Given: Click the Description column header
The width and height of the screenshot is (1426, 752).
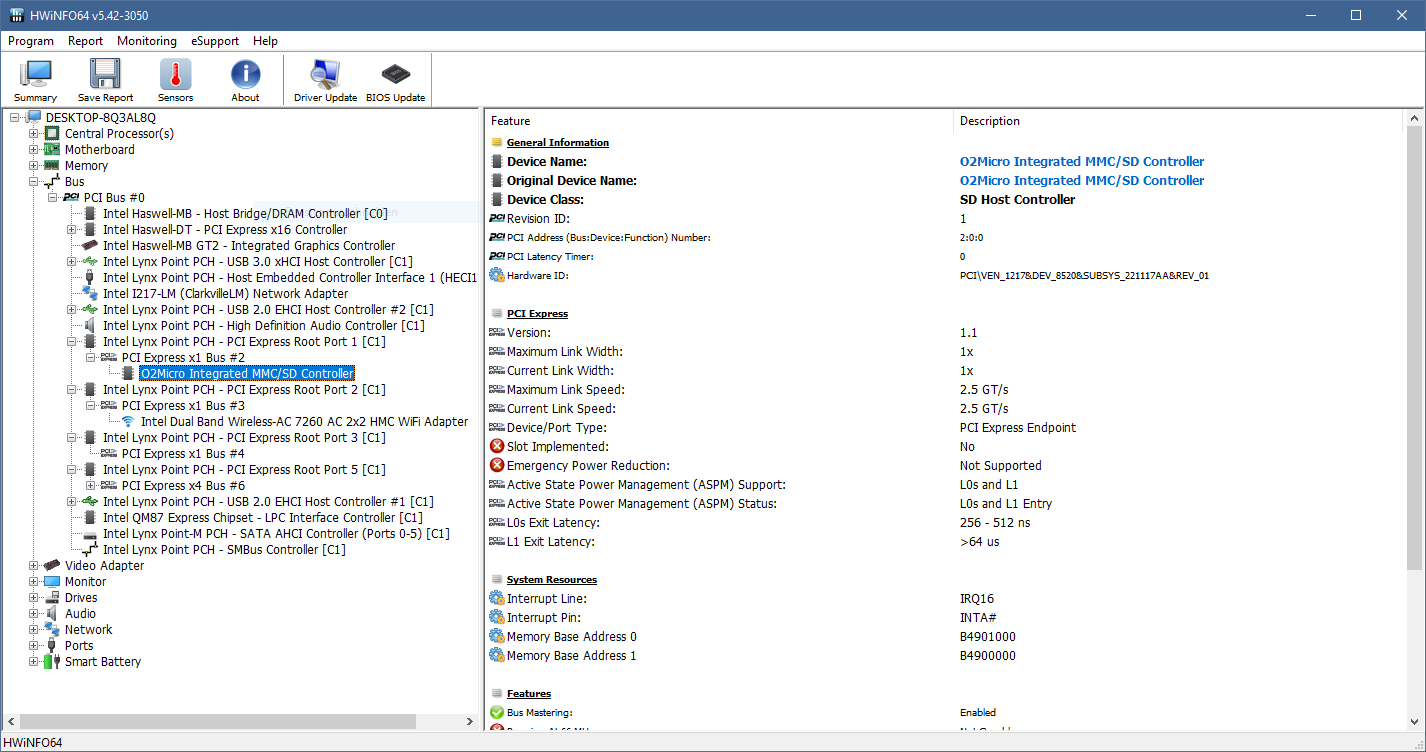Looking at the screenshot, I should click(x=1179, y=121).
